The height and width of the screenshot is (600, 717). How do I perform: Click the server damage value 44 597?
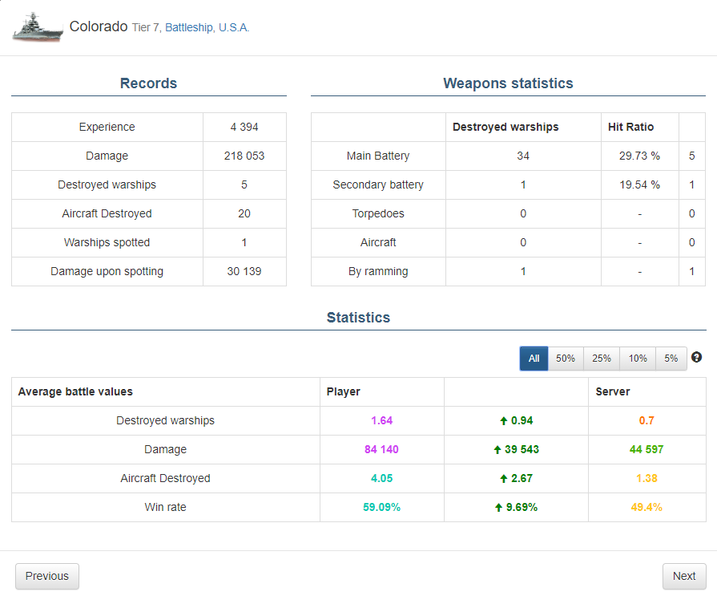(647, 450)
